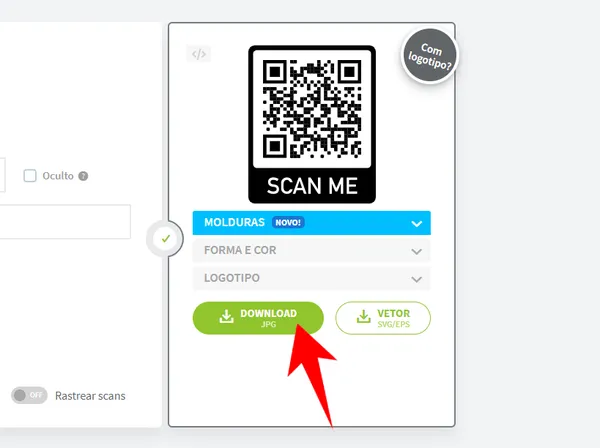Enable the Rastrear scans toggle
Screen dimensions: 600x448
(29, 395)
